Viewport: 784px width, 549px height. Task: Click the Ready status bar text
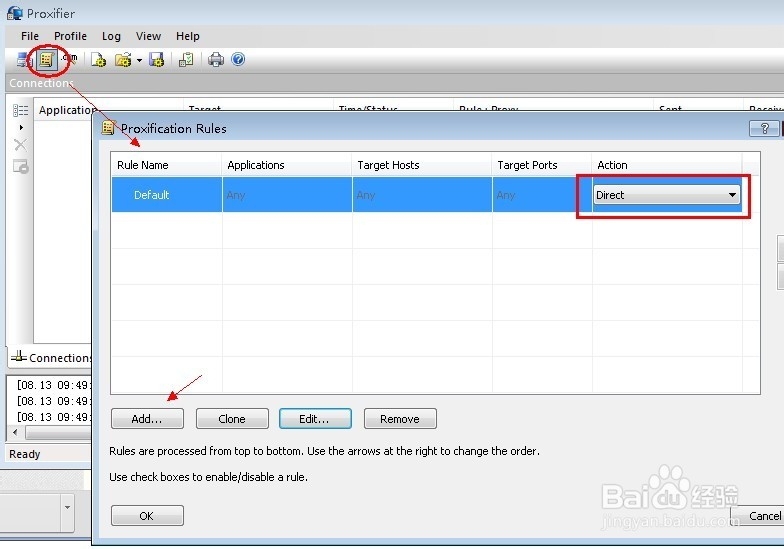click(x=24, y=454)
